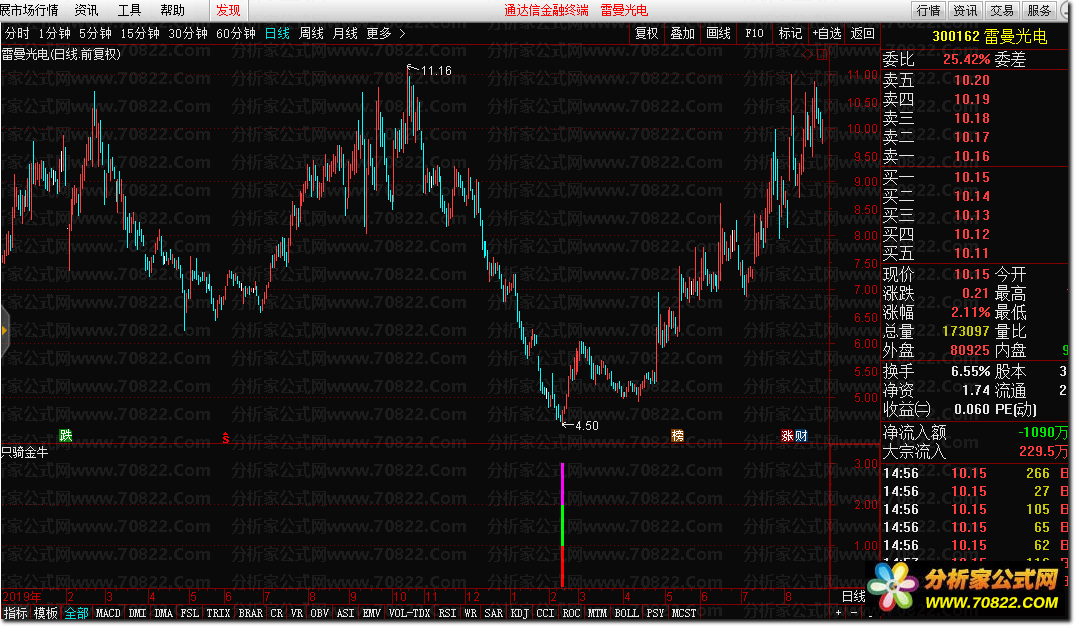Image resolution: width=1077 pixels, height=627 pixels.
Task: Apply the MTM indicator
Action: click(x=598, y=613)
